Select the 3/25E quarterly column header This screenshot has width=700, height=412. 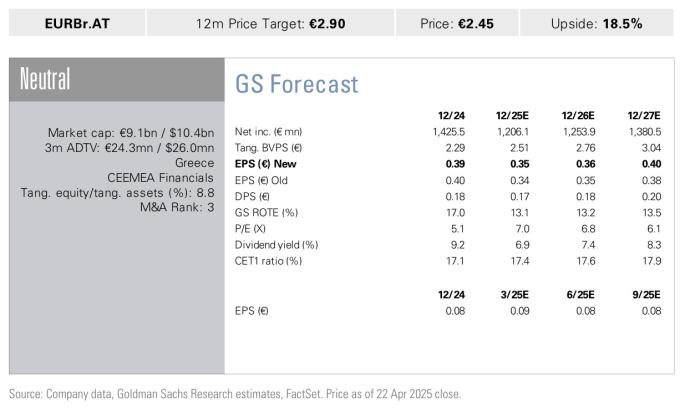[514, 295]
